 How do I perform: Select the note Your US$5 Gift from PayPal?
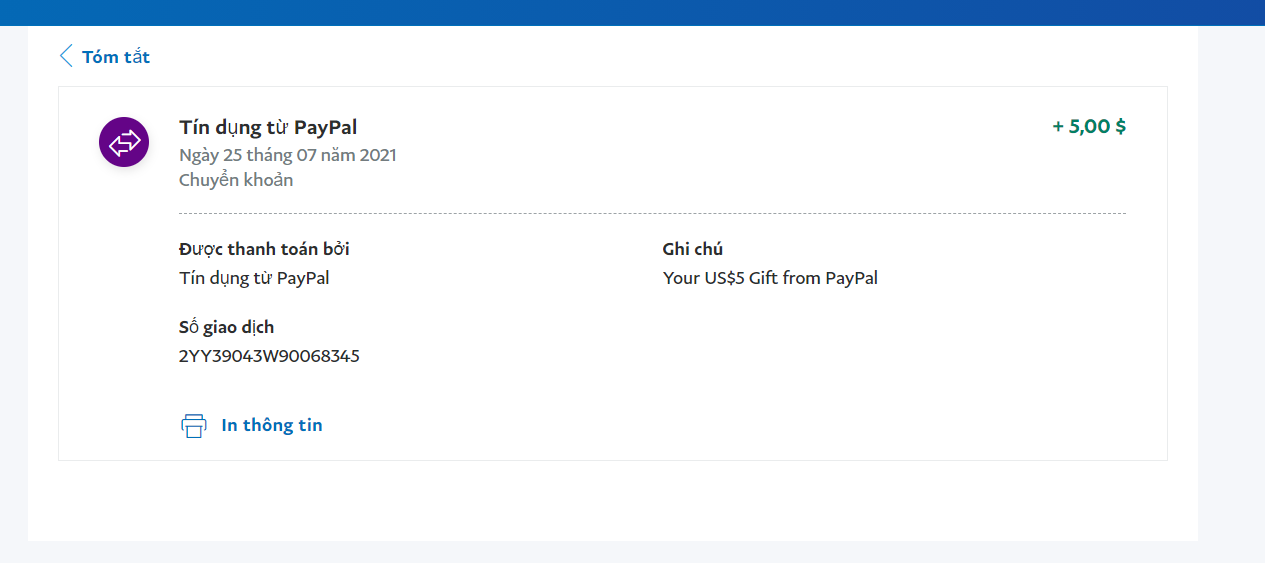pyautogui.click(x=770, y=278)
